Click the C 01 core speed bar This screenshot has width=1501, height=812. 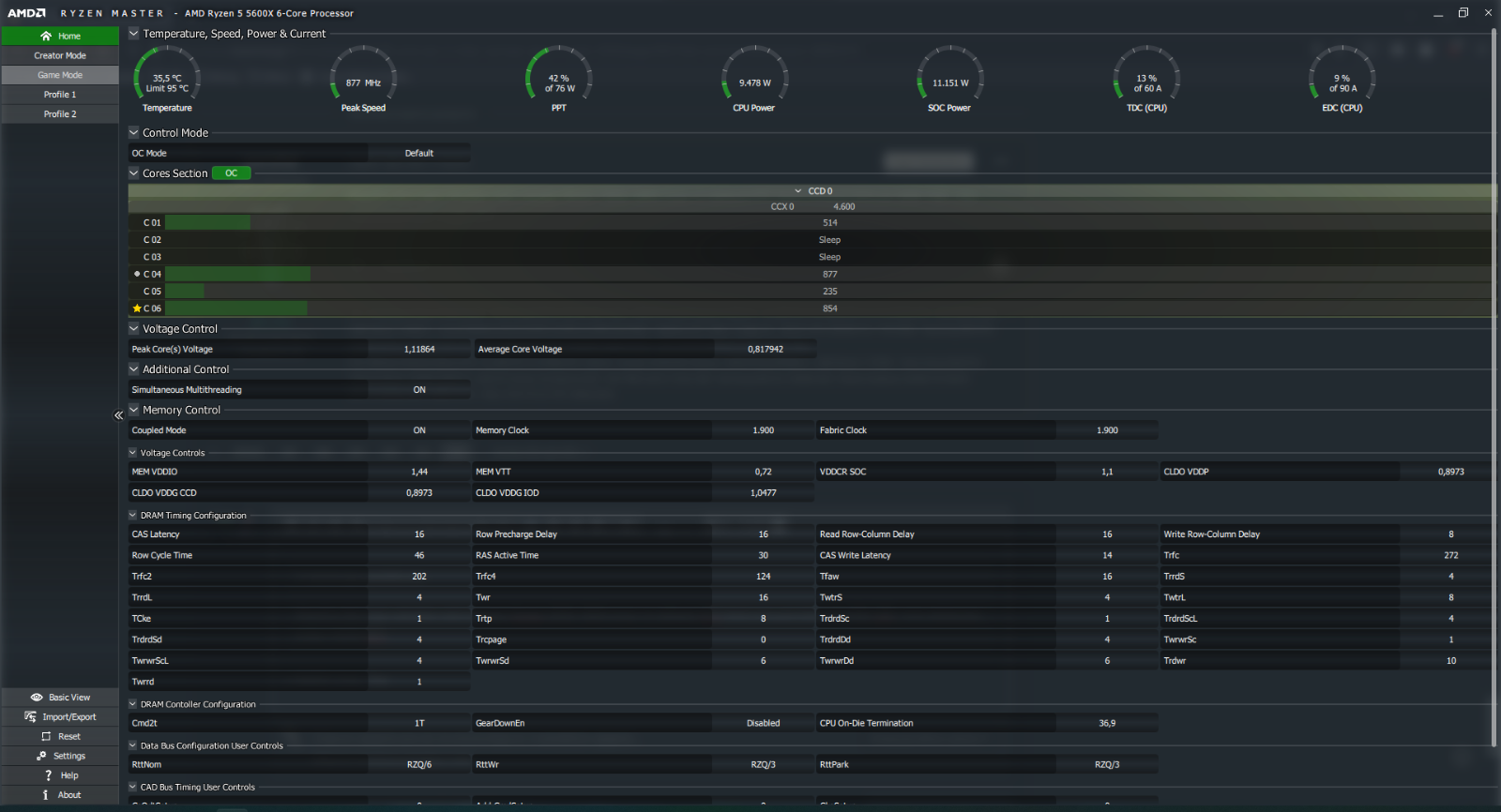[x=207, y=223]
